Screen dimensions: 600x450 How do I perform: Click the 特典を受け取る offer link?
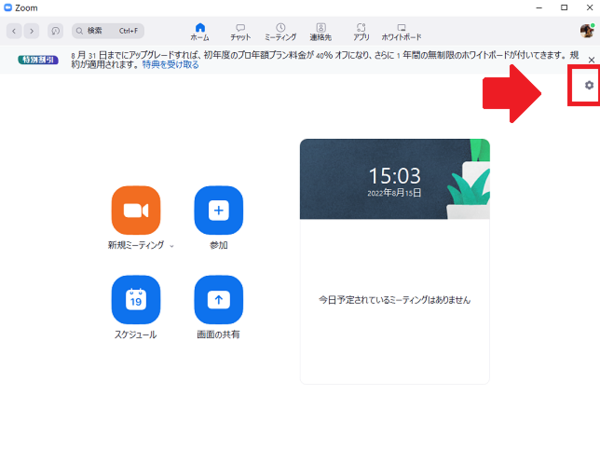(170, 65)
